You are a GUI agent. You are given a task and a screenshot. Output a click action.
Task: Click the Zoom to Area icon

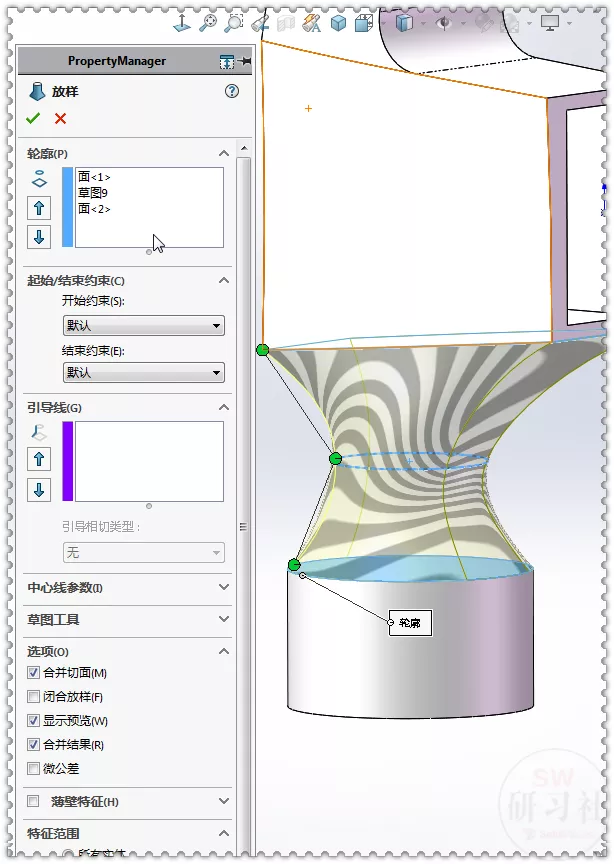pyautogui.click(x=234, y=23)
